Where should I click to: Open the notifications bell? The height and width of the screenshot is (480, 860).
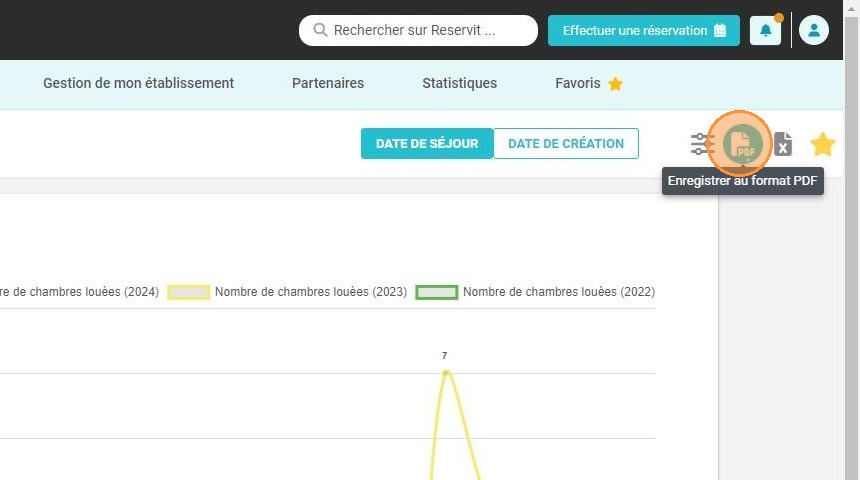[765, 30]
